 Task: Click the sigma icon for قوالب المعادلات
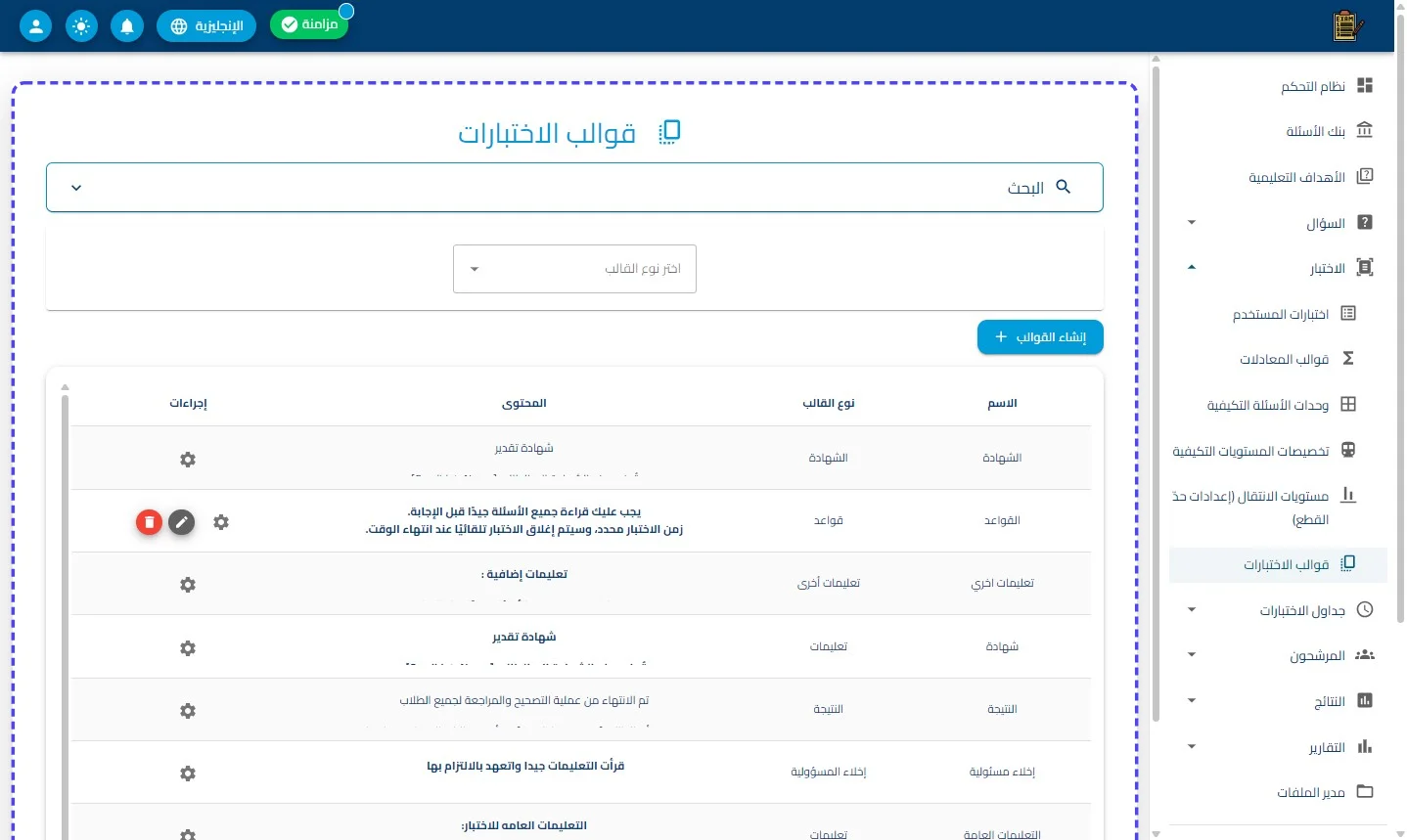pos(1348,359)
